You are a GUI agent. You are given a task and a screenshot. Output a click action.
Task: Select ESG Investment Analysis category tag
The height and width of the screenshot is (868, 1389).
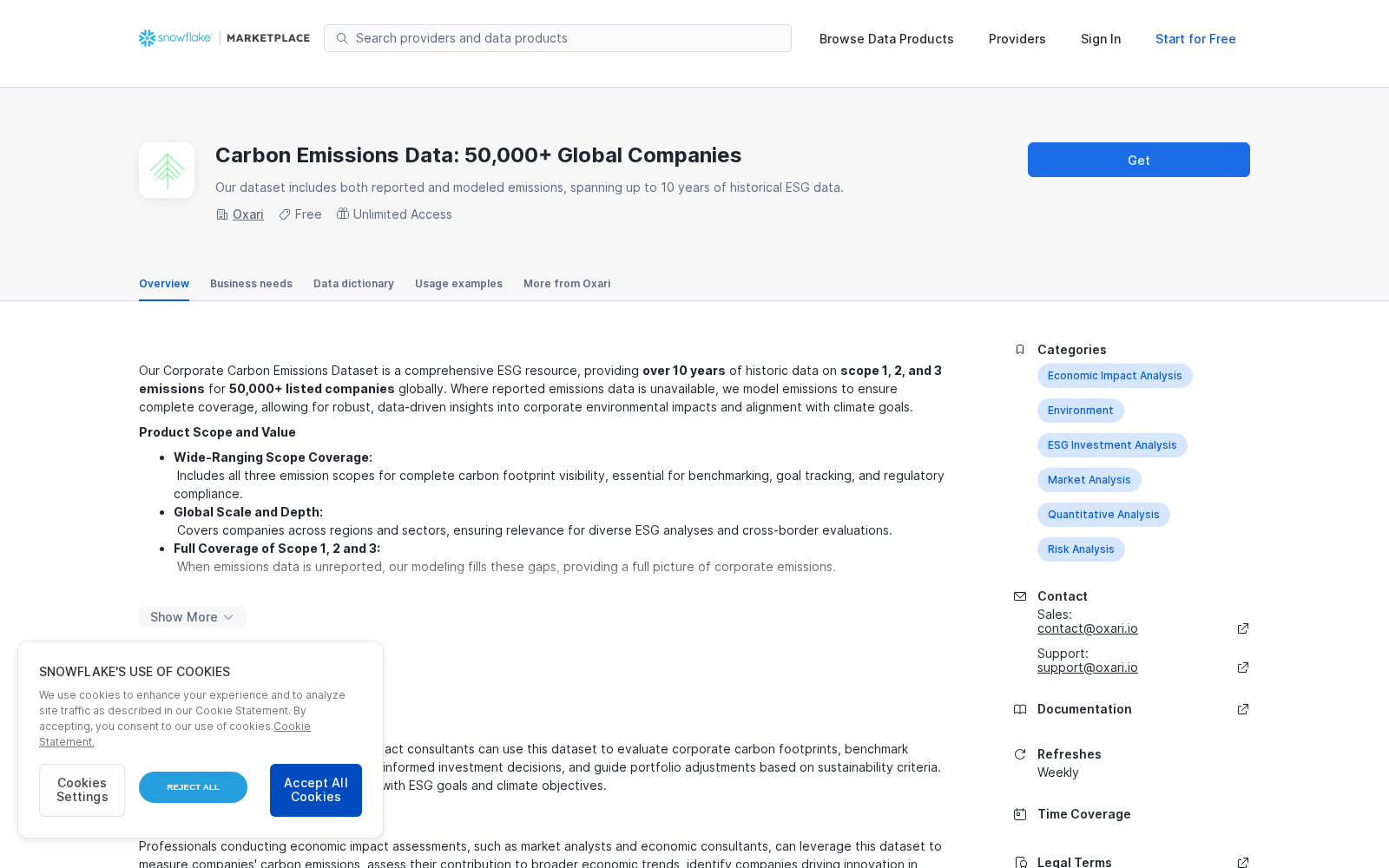point(1112,445)
